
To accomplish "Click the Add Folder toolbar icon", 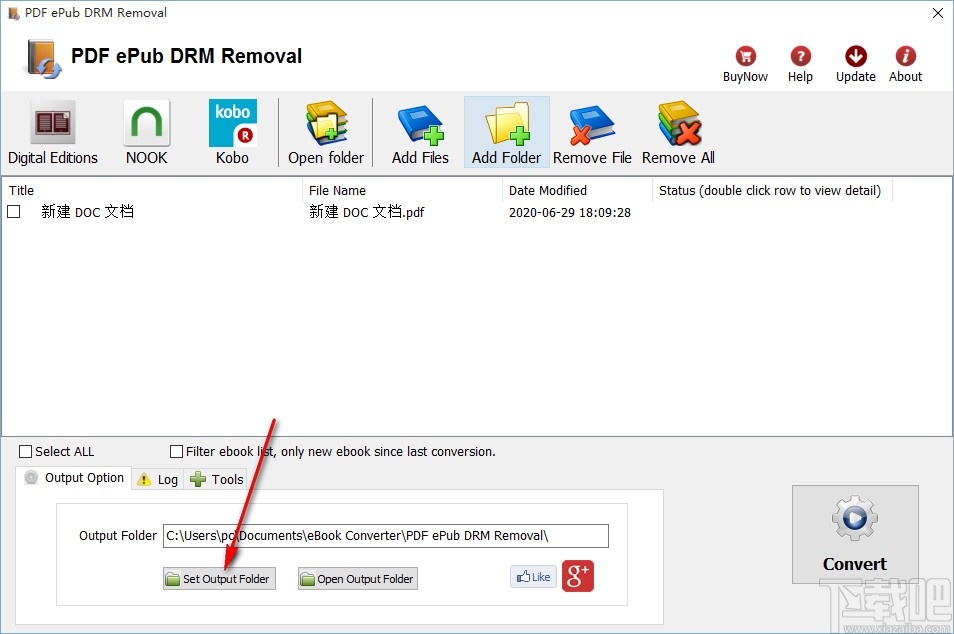I will click(x=506, y=133).
